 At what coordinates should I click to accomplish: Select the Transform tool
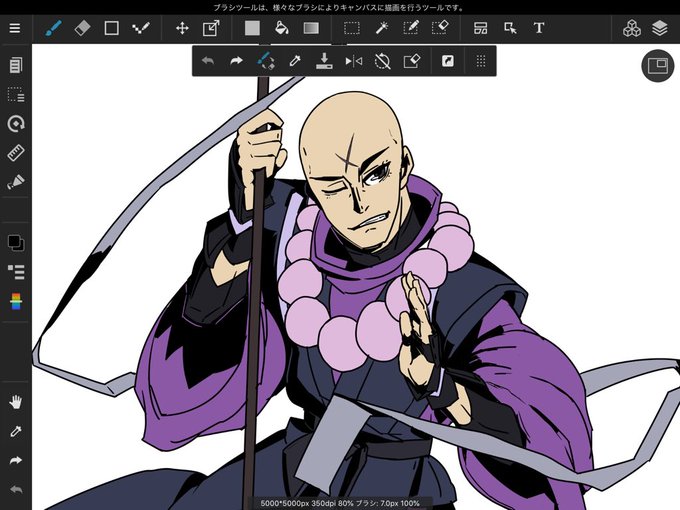pyautogui.click(x=211, y=29)
